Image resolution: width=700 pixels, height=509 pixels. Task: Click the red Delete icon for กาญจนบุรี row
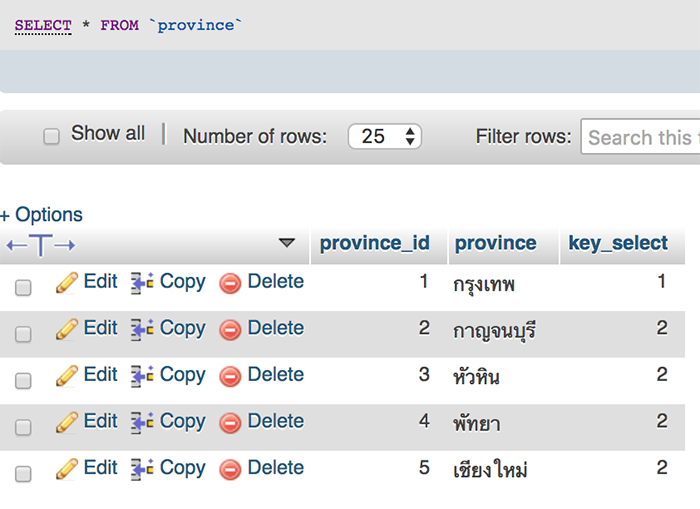pos(230,330)
